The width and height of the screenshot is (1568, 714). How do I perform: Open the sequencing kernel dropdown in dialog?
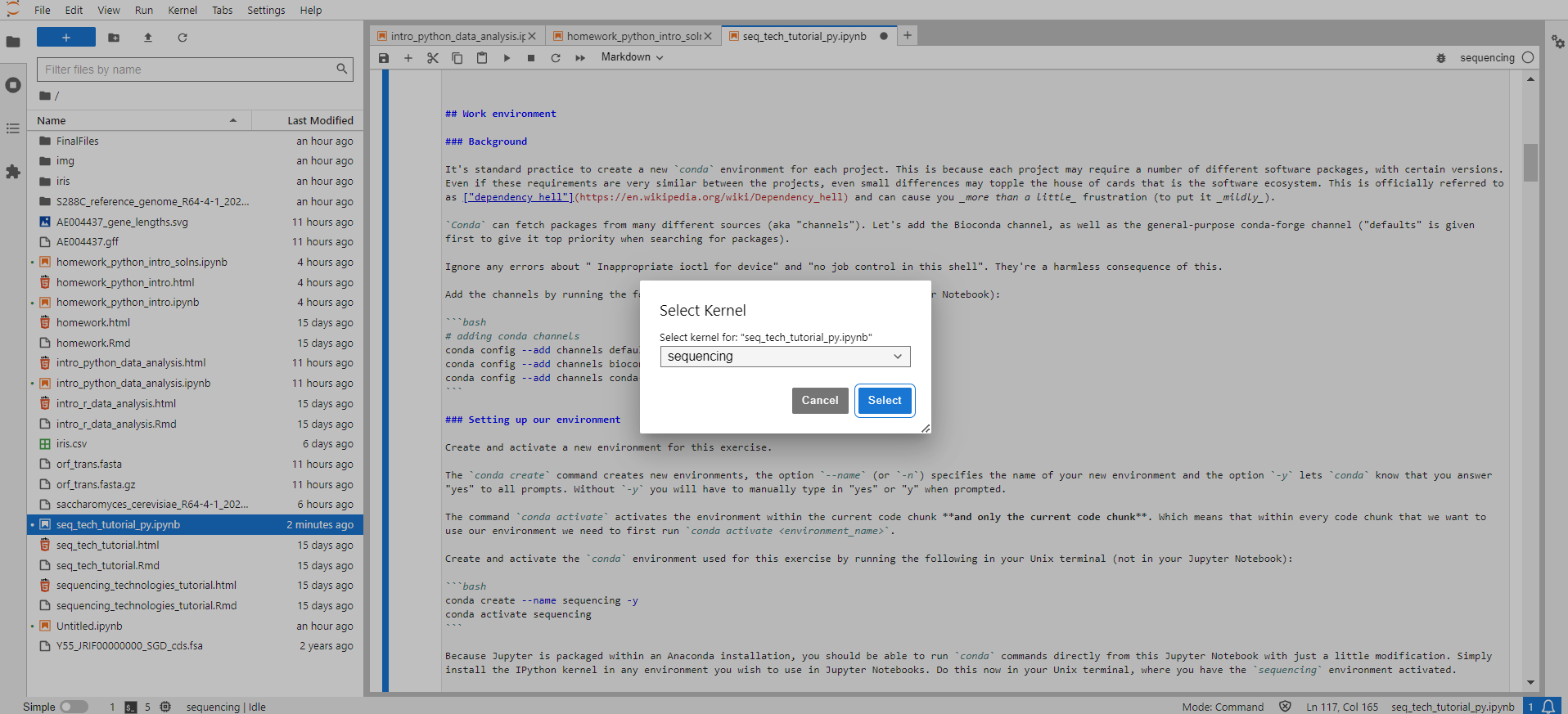click(x=785, y=357)
